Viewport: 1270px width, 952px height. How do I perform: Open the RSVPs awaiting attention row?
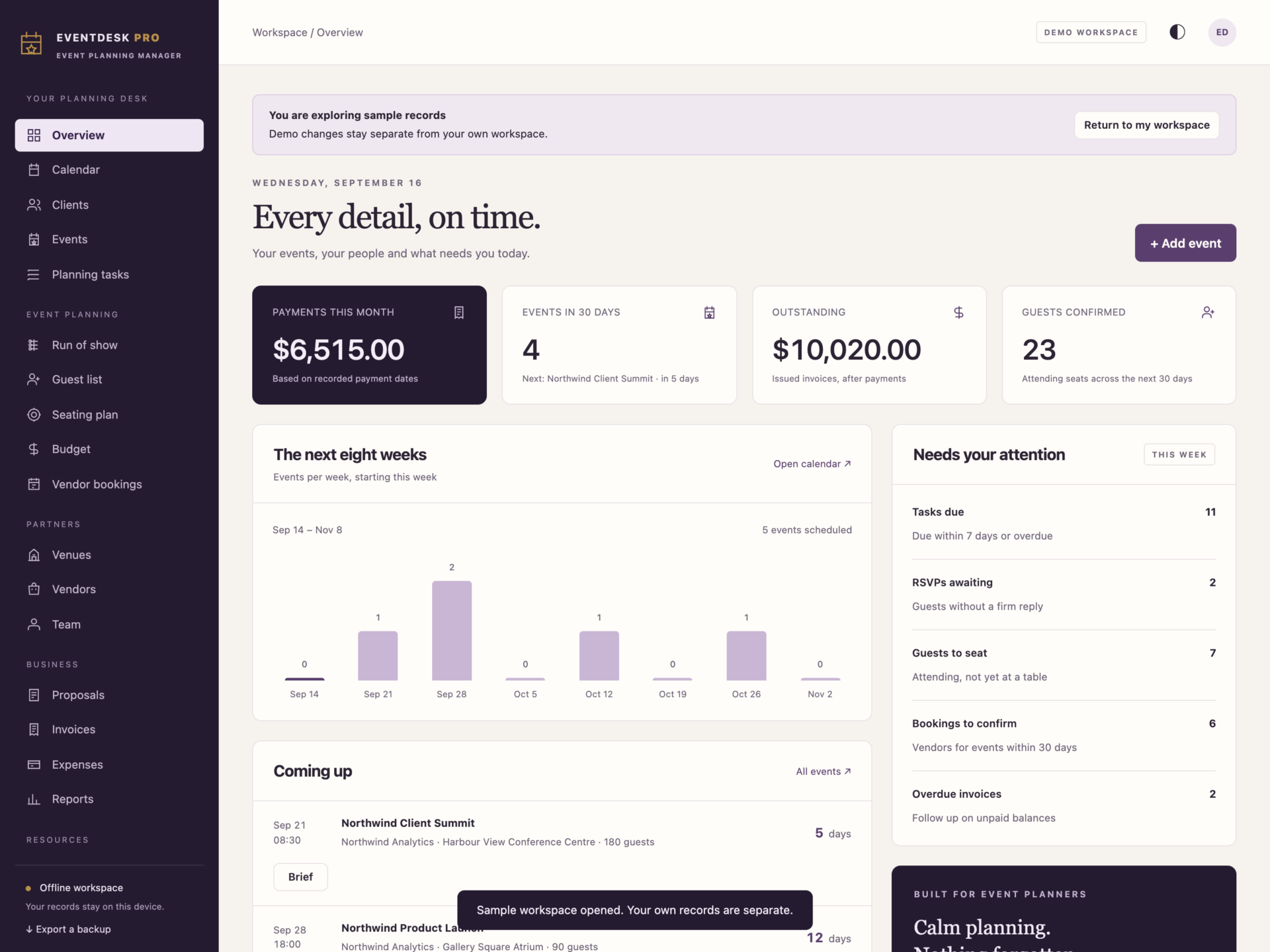(x=1064, y=594)
